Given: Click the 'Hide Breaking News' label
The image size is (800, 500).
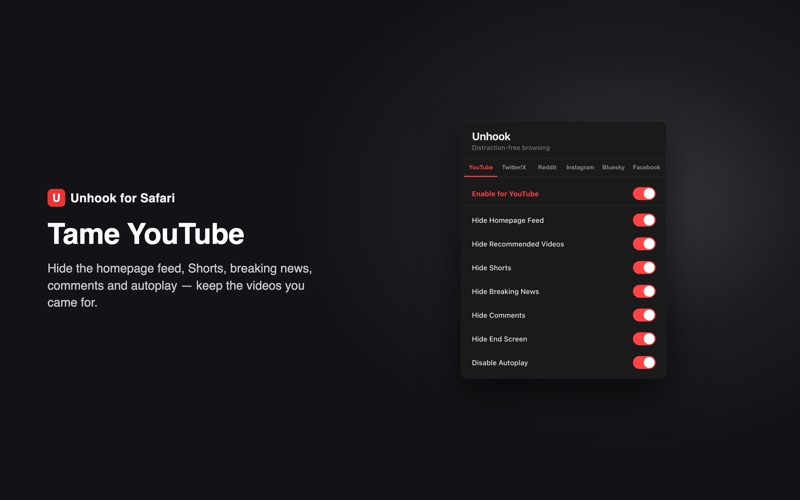Looking at the screenshot, I should [x=505, y=291].
